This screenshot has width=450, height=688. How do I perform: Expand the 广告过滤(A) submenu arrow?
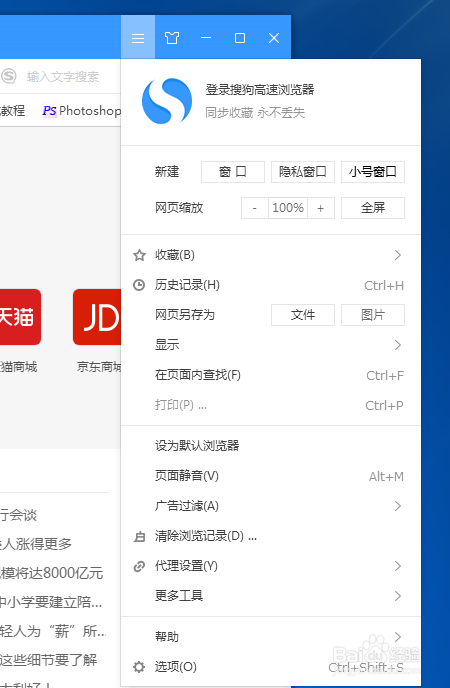pos(398,506)
